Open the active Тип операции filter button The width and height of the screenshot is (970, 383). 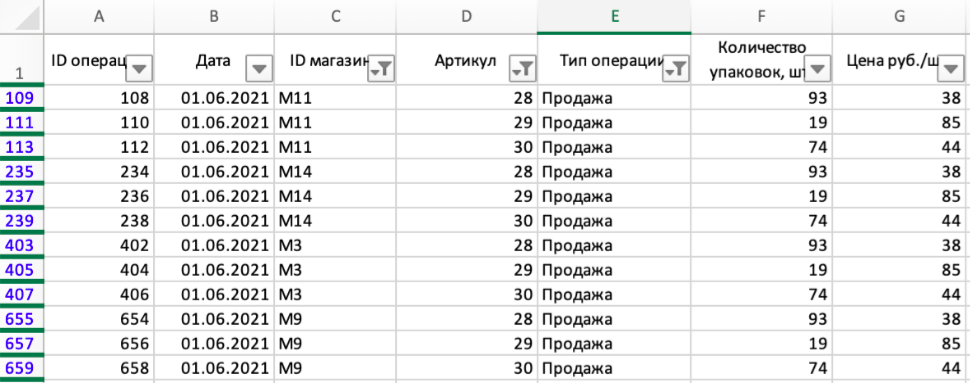click(676, 69)
